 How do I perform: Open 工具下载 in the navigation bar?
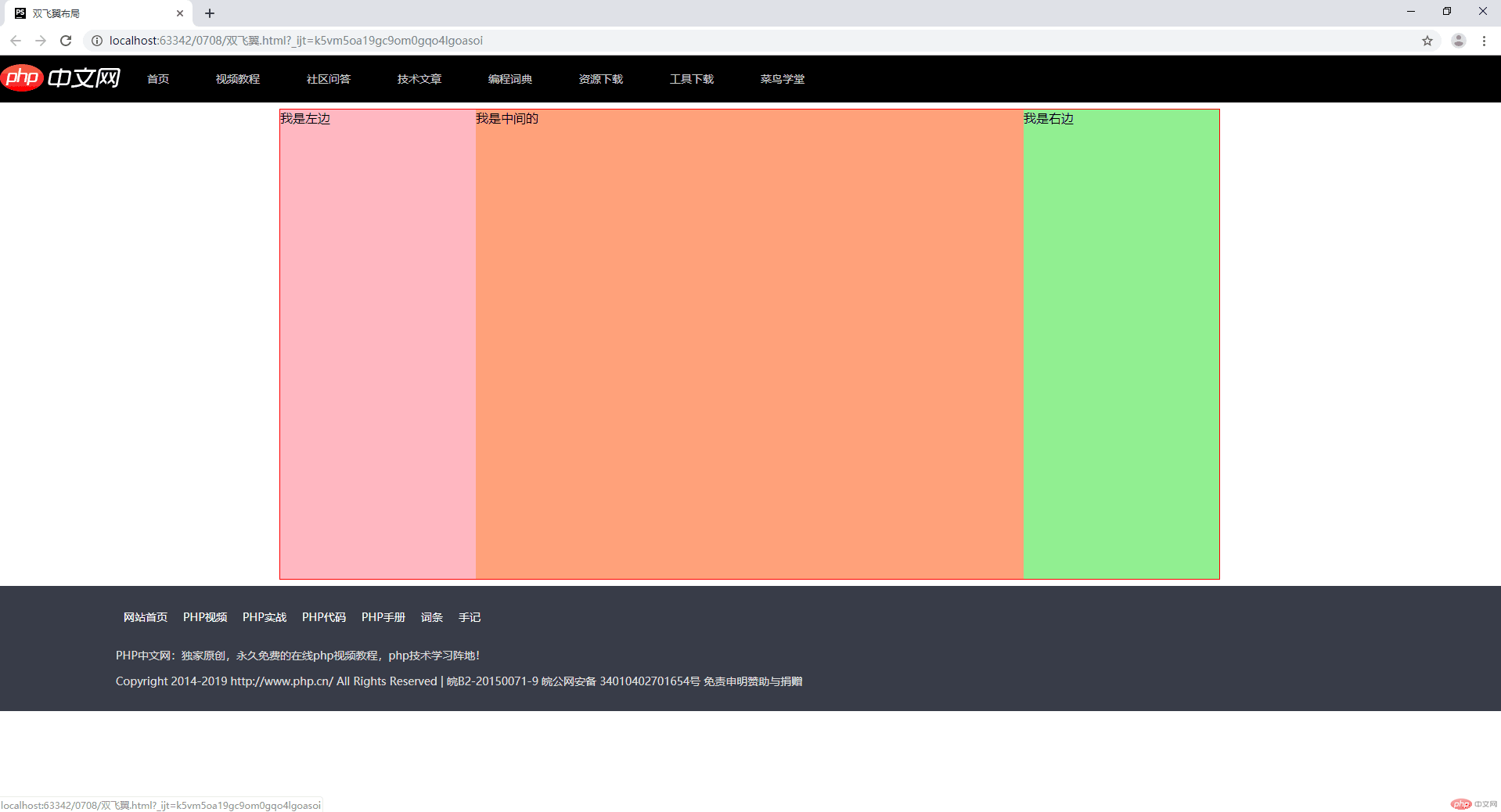(692, 79)
